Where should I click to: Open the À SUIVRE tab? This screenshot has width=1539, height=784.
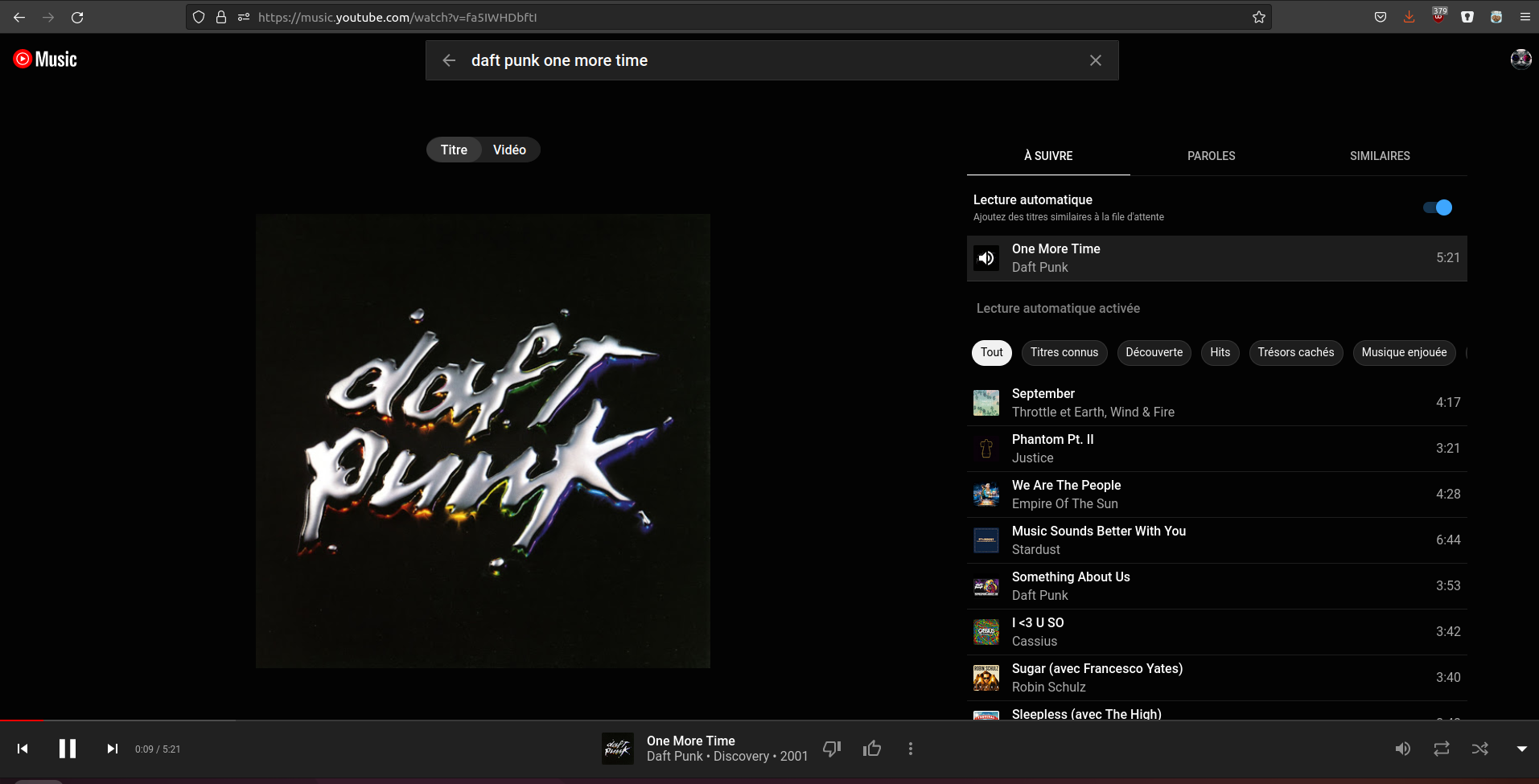point(1048,156)
